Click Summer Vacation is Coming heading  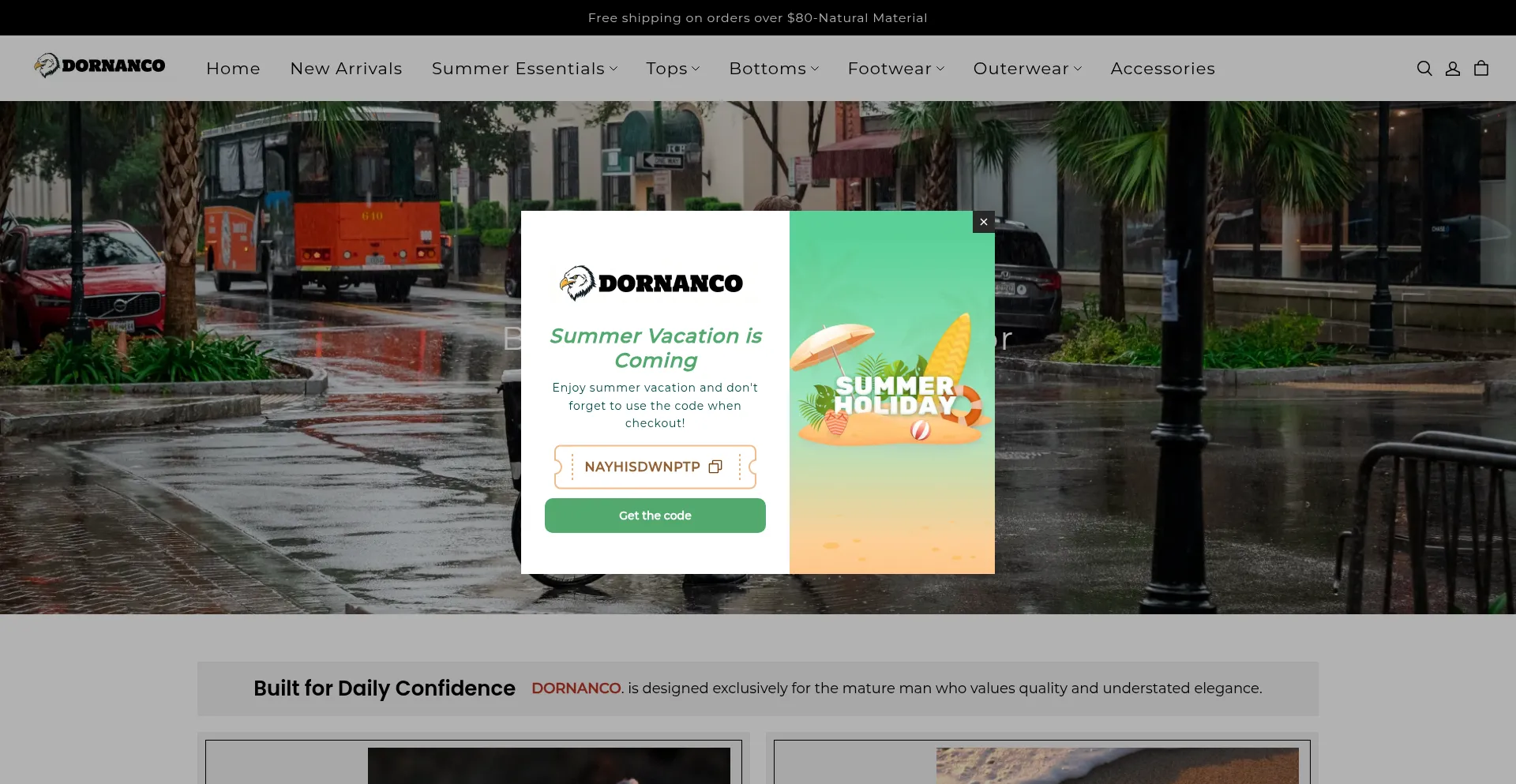[x=655, y=348]
